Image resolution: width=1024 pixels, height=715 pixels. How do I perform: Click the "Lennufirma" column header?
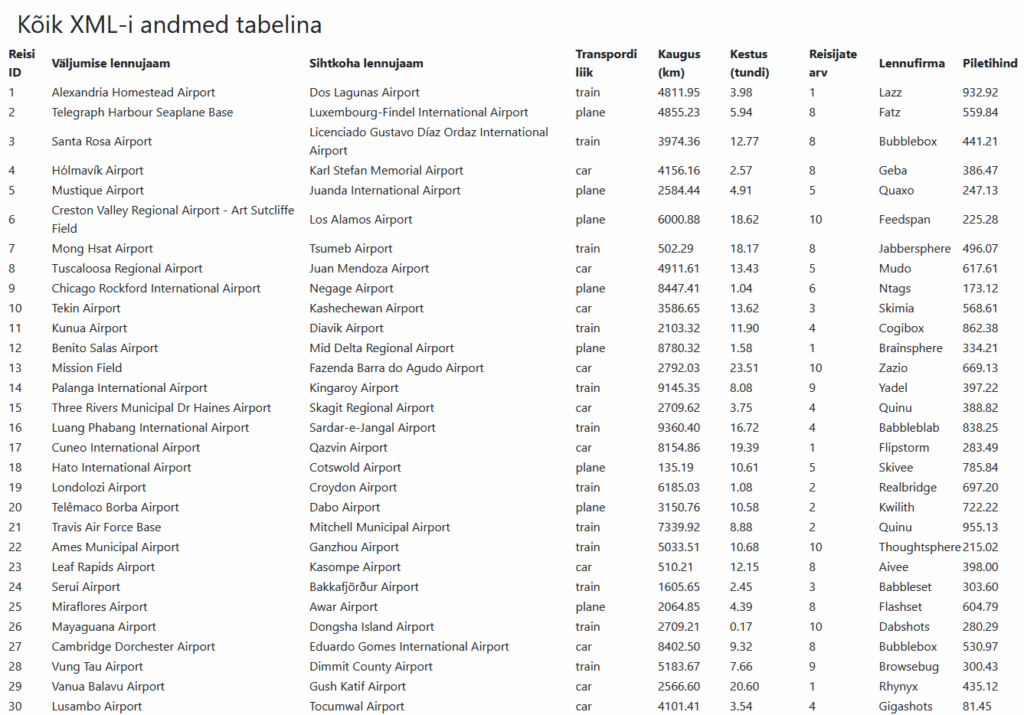pos(912,63)
